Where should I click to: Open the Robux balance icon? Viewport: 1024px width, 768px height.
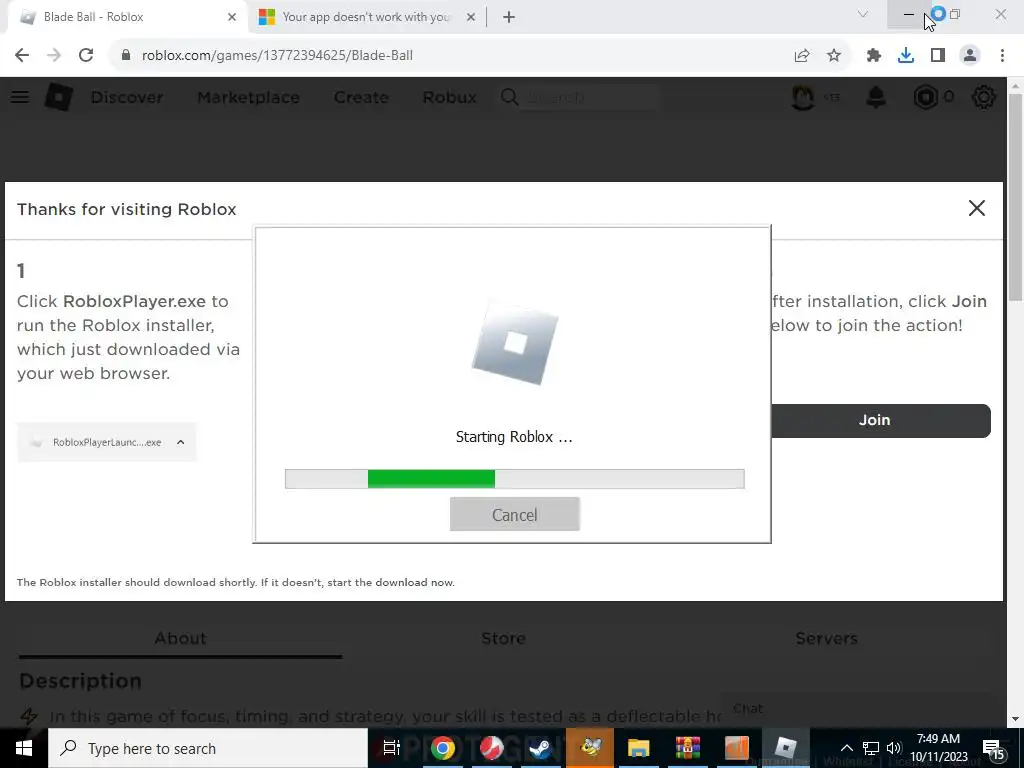(925, 97)
